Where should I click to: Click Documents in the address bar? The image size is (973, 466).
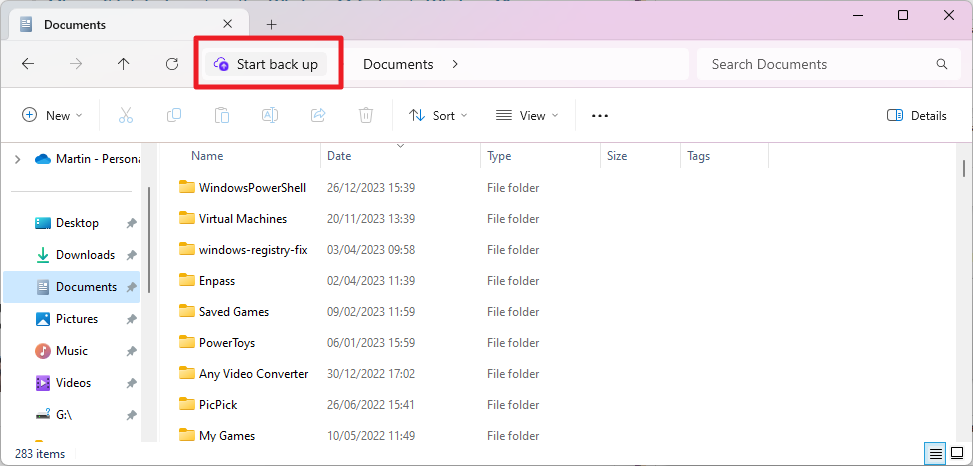[x=398, y=64]
